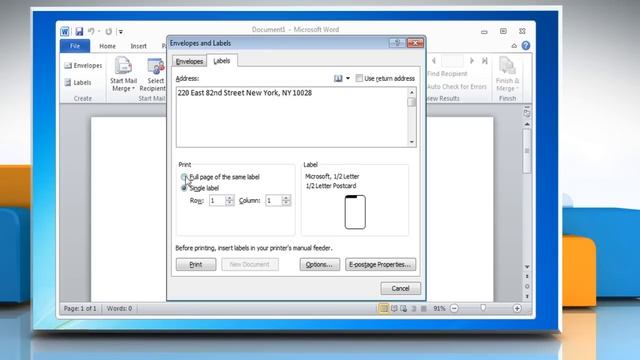Open Start Mail Merge dropdown
The height and width of the screenshot is (360, 640).
[x=123, y=75]
